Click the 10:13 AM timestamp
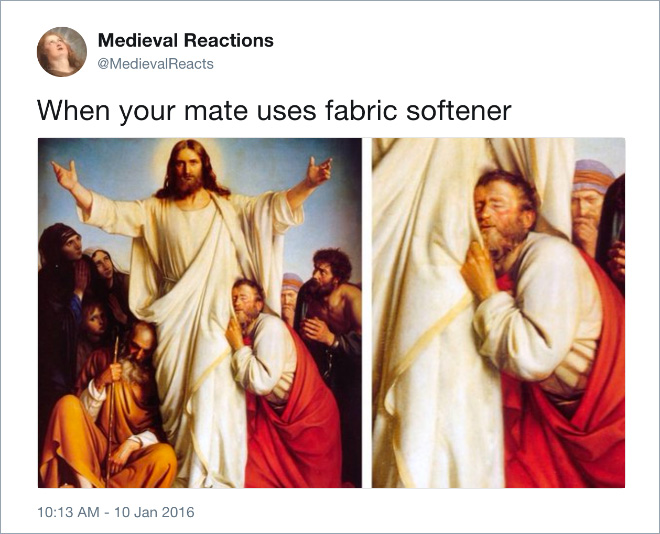 68,512
